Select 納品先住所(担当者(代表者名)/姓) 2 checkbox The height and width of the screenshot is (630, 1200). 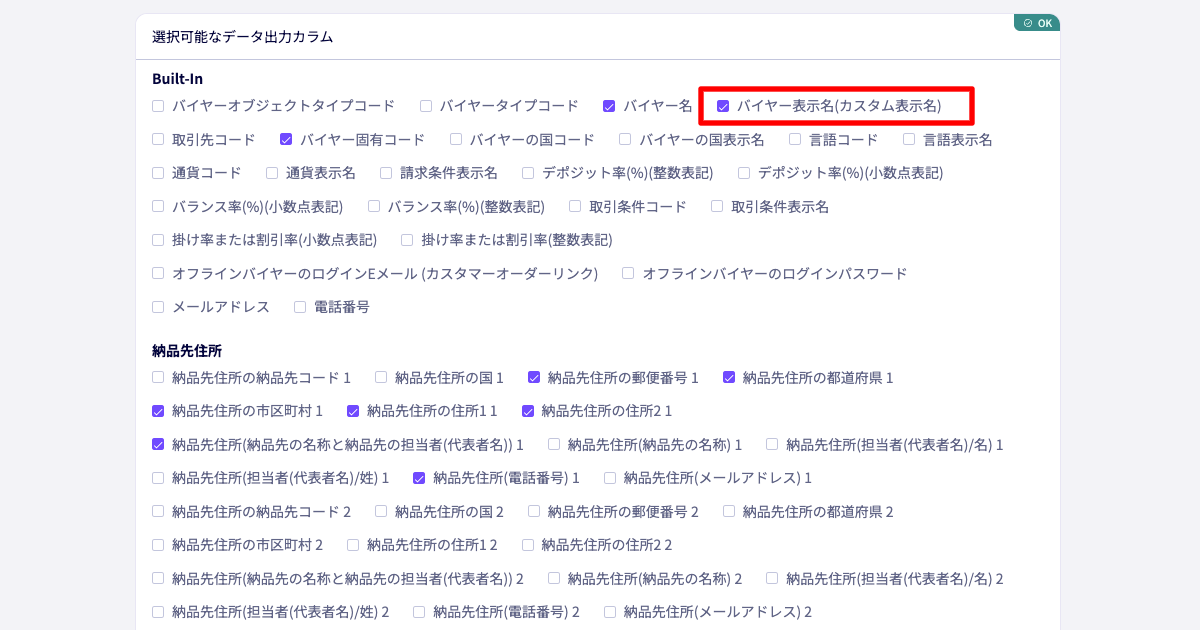point(158,612)
